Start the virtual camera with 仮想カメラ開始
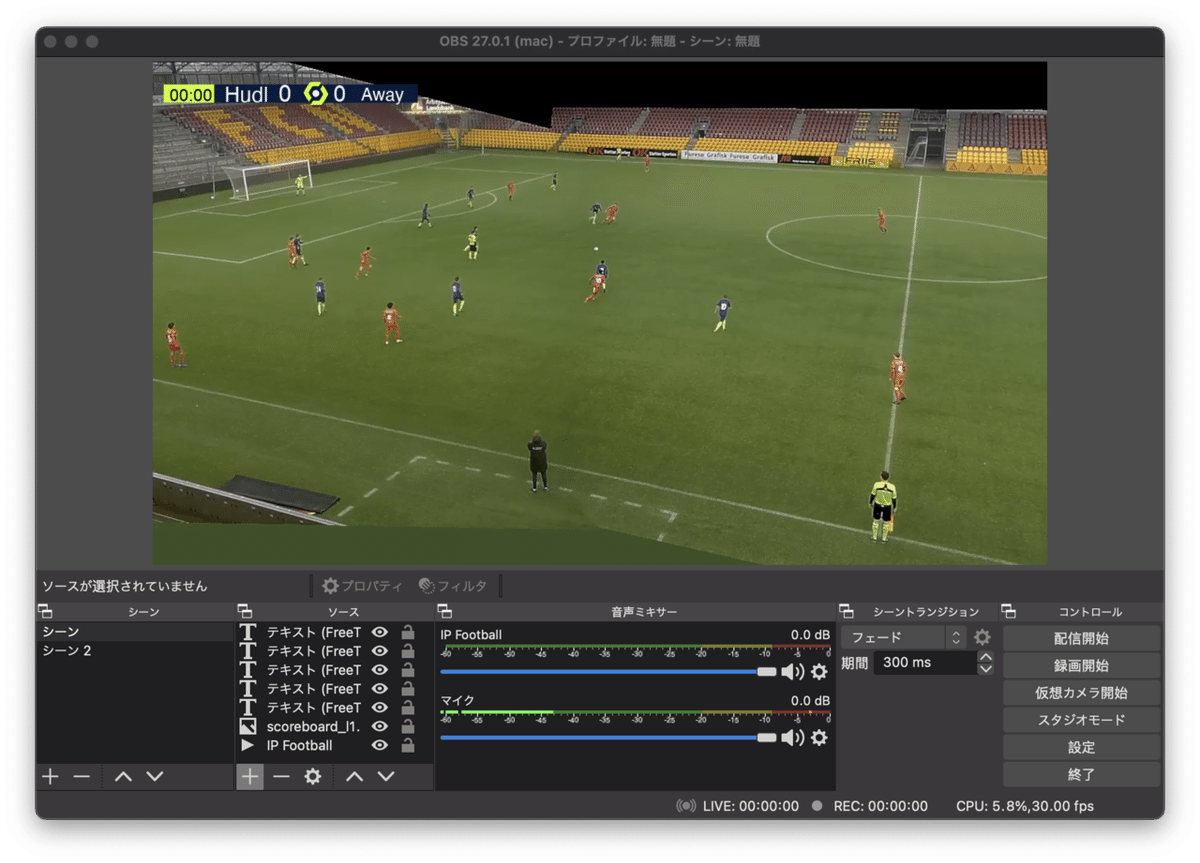Viewport: 1200px width, 863px height. 1082,692
